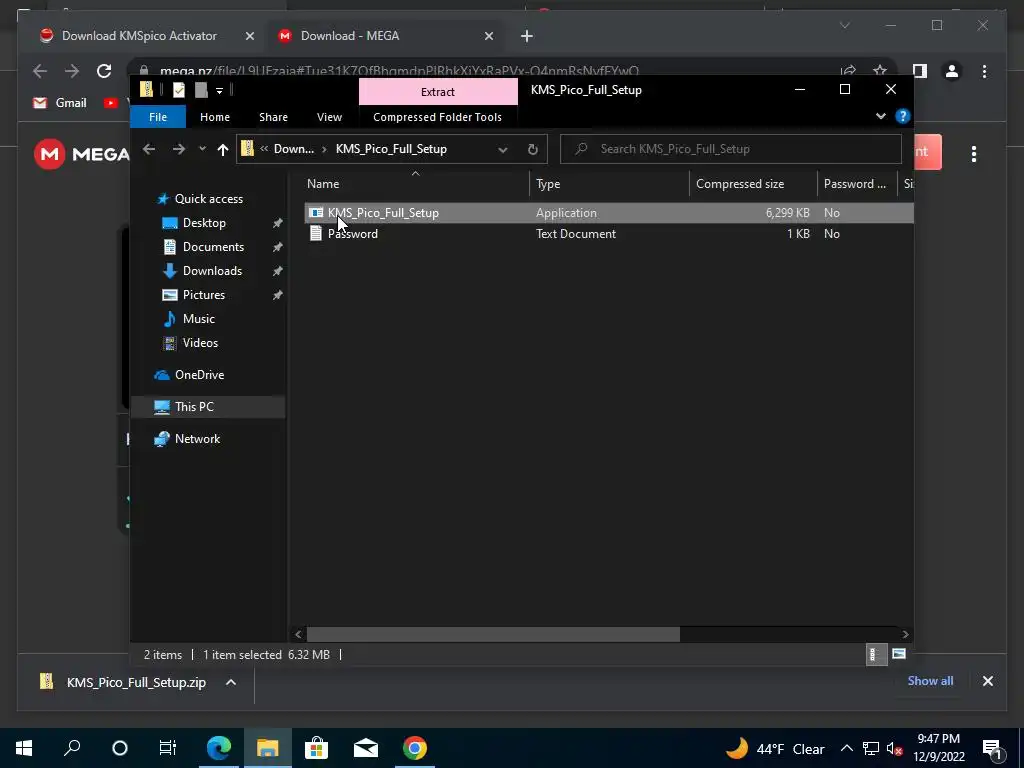Screen dimensions: 1024x768
Task: Open the File menu in Explorer
Action: [x=158, y=117]
